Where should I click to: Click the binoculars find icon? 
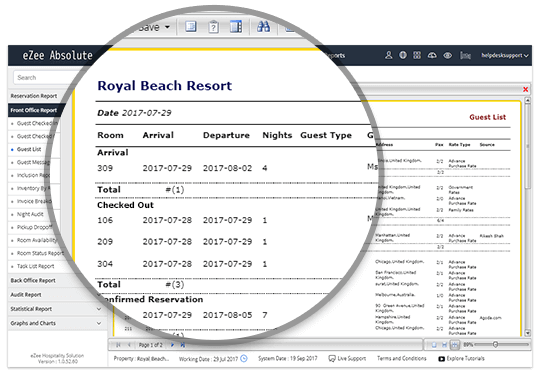pyautogui.click(x=263, y=27)
